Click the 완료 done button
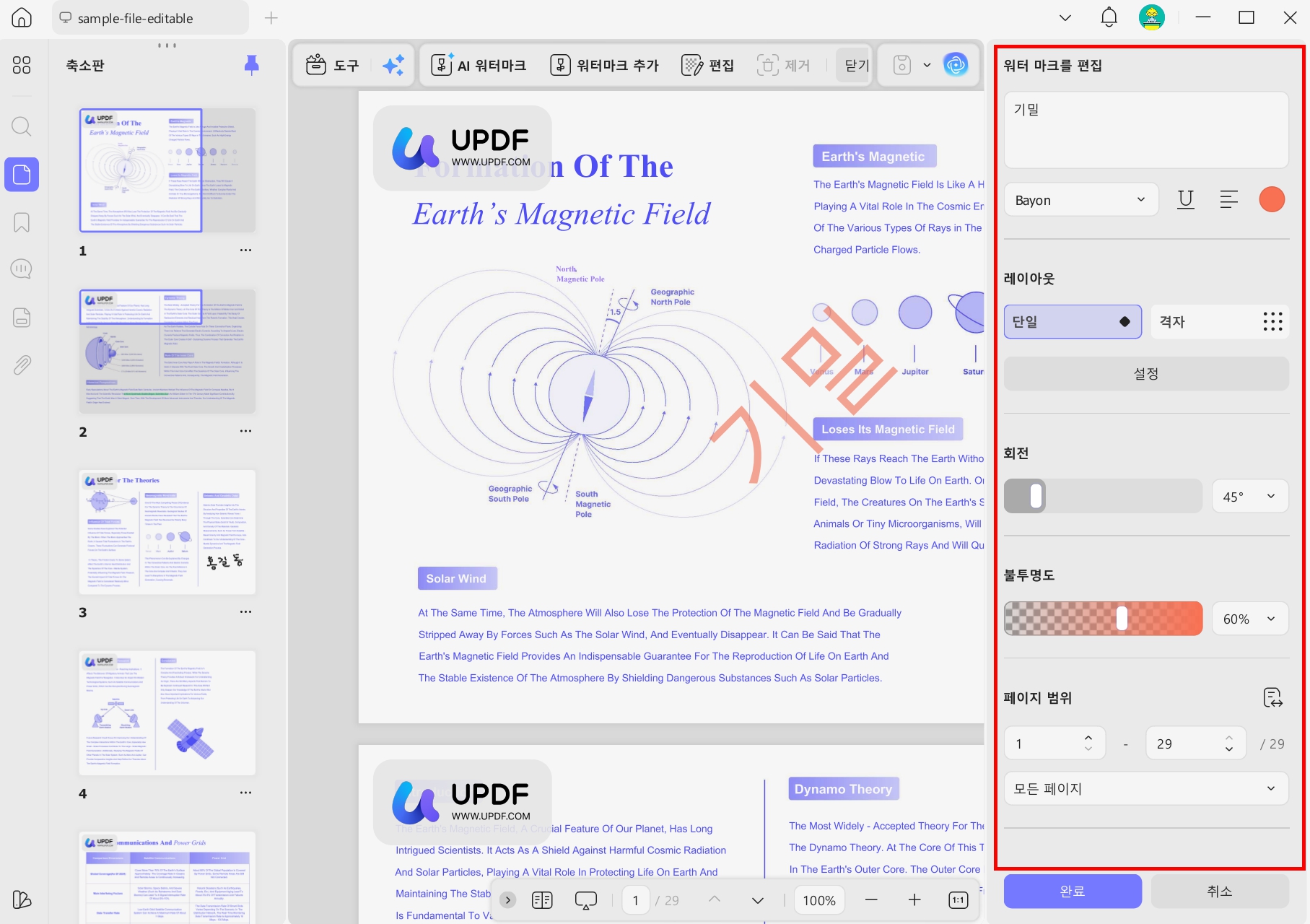The height and width of the screenshot is (924, 1310). [1073, 892]
